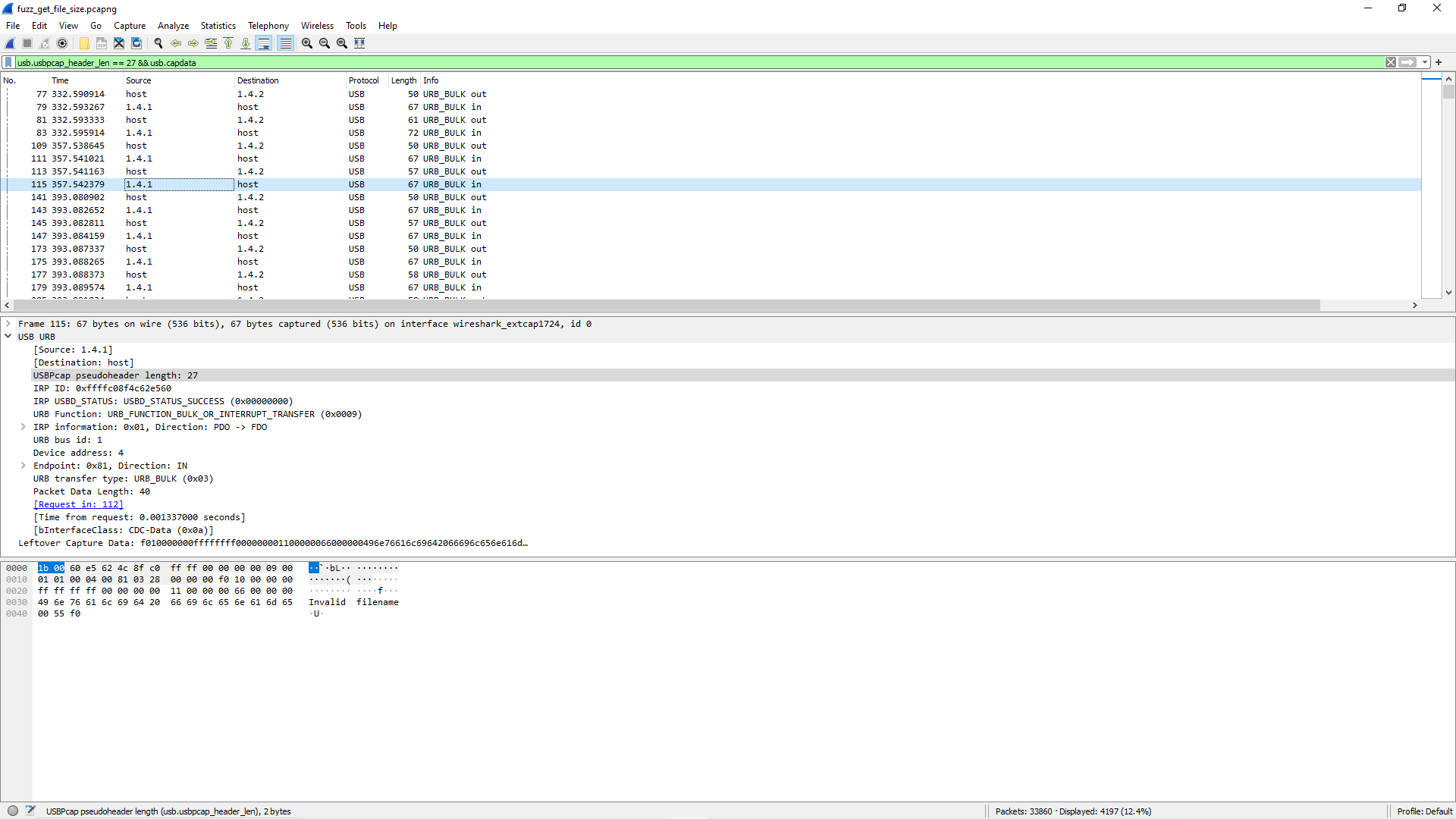Sort by the Time column header

[x=85, y=80]
